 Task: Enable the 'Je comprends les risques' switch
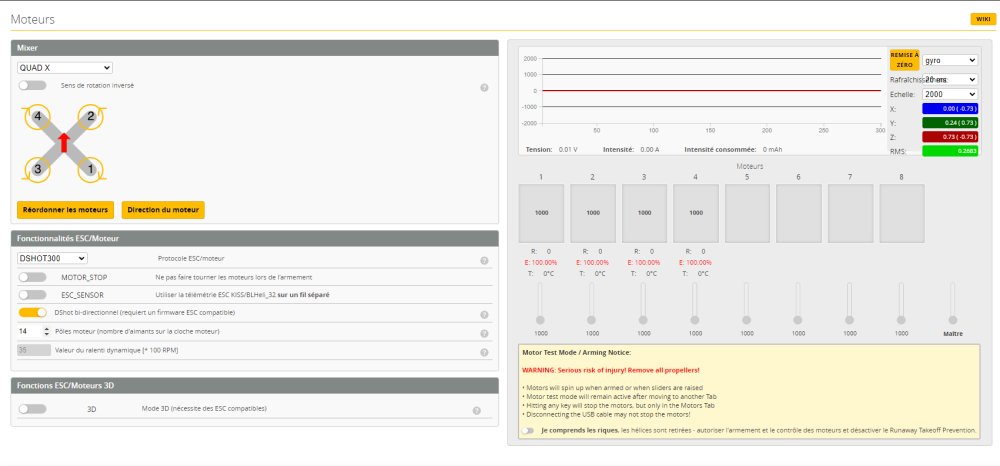click(x=527, y=431)
